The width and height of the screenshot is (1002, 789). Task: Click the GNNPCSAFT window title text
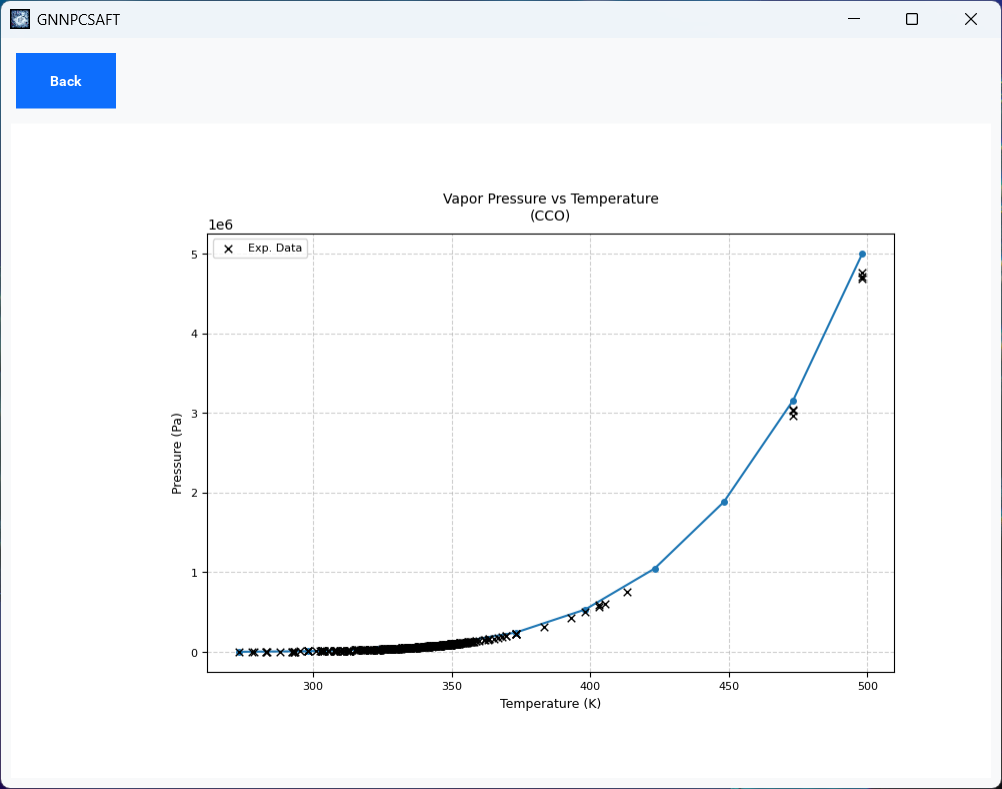78,20
